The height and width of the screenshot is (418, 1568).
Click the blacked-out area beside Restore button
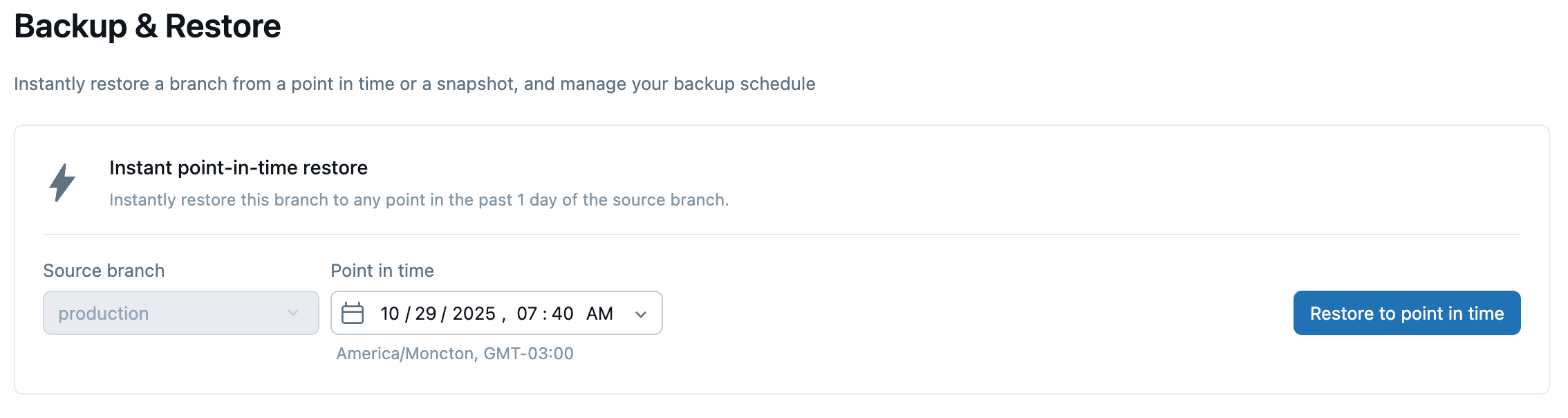(1198, 313)
